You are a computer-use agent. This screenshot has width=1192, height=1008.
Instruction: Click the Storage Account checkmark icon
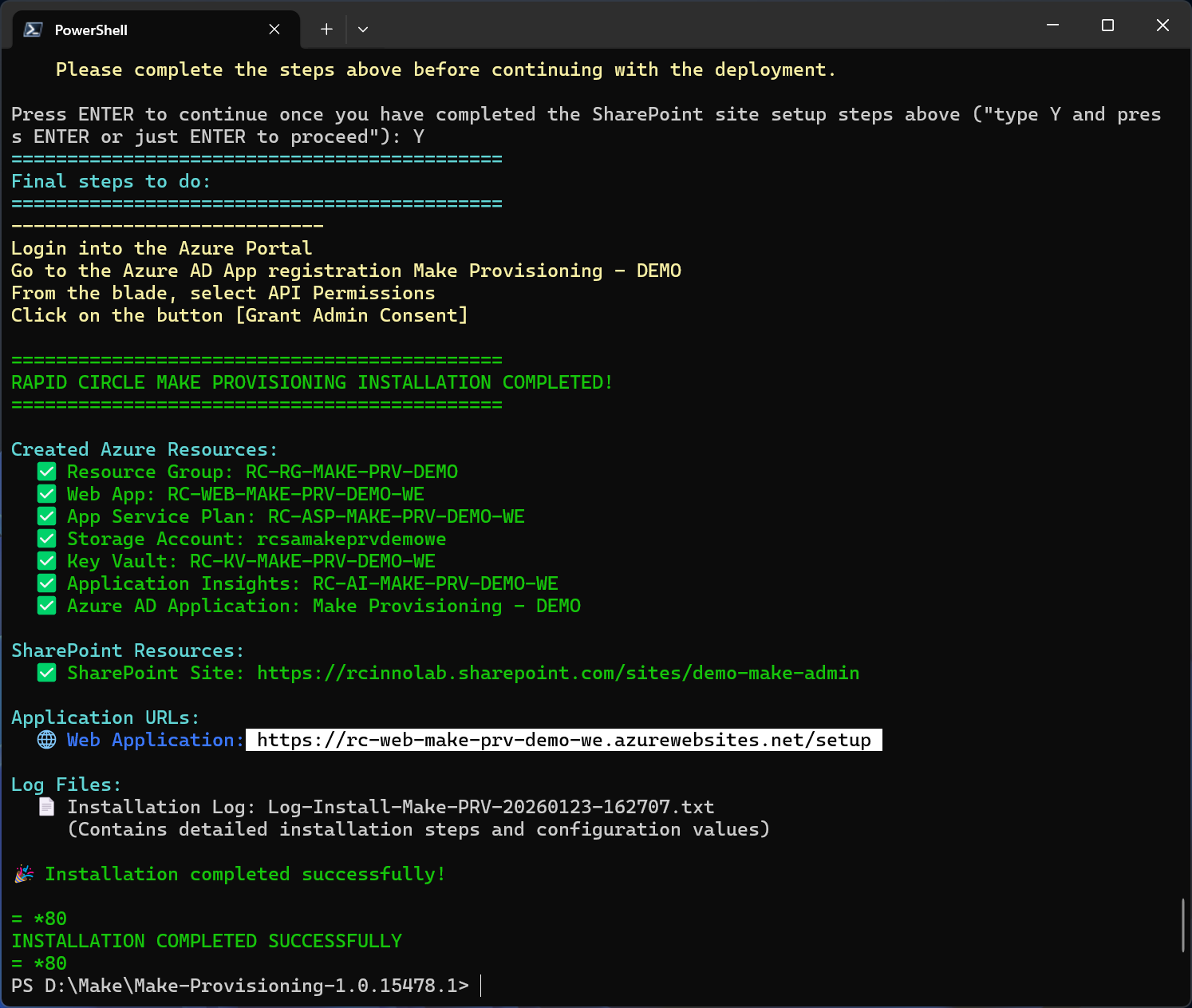[x=47, y=539]
